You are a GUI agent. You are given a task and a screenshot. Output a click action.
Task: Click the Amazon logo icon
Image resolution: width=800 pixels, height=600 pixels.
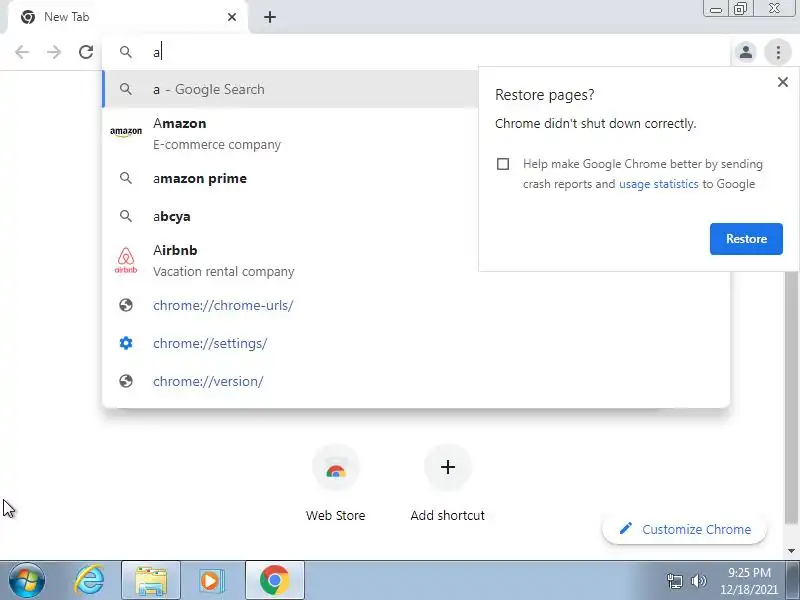pyautogui.click(x=126, y=132)
